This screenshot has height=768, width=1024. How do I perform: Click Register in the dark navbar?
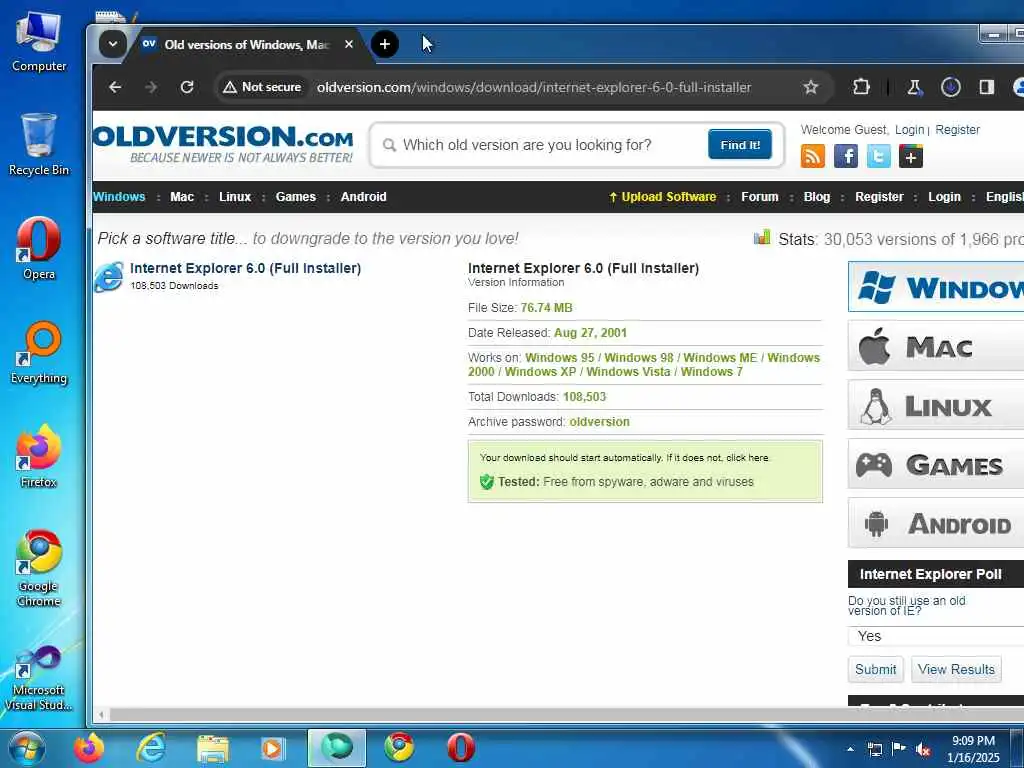[x=879, y=197]
